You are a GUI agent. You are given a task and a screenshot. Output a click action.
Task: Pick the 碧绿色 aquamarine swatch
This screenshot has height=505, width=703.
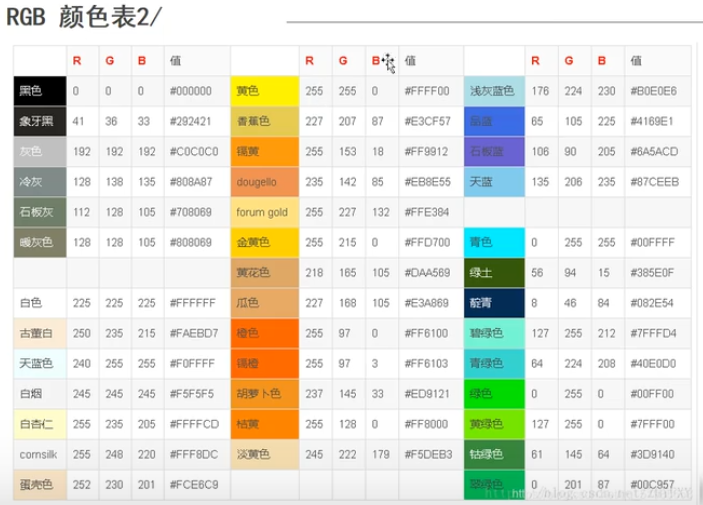click(x=494, y=333)
